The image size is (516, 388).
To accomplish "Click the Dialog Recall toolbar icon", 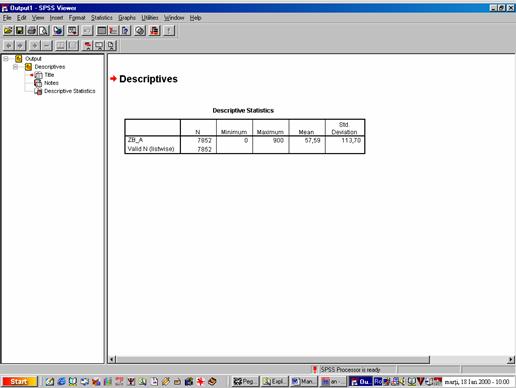I will (73, 31).
